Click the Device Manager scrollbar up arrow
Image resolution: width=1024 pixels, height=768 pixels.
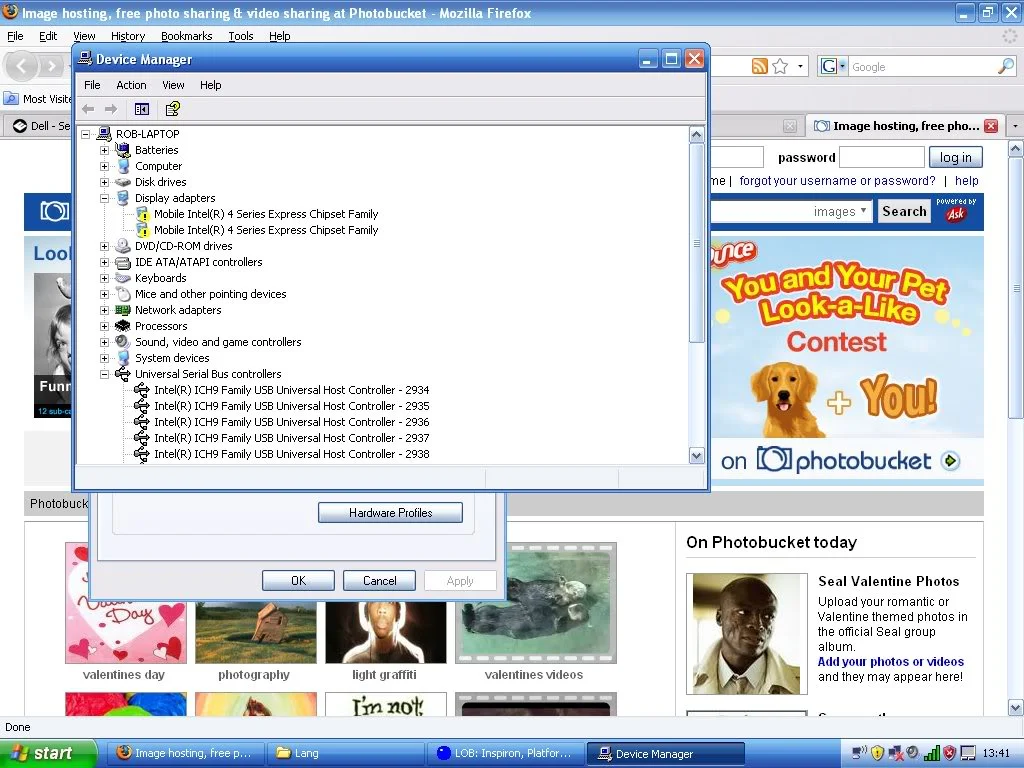pos(697,135)
